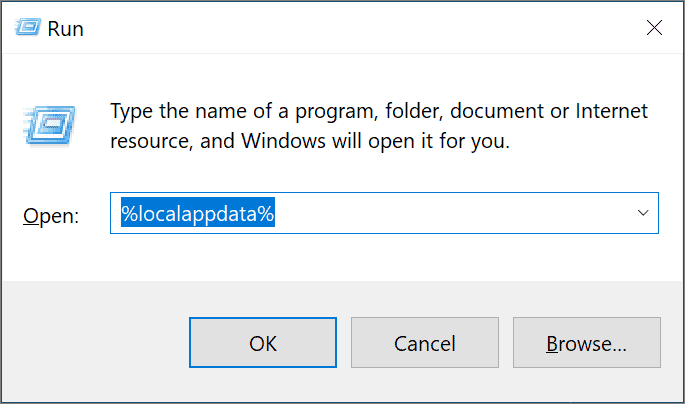Click the underlined B in Browse
Screen dimensions: 685x404
[552, 344]
